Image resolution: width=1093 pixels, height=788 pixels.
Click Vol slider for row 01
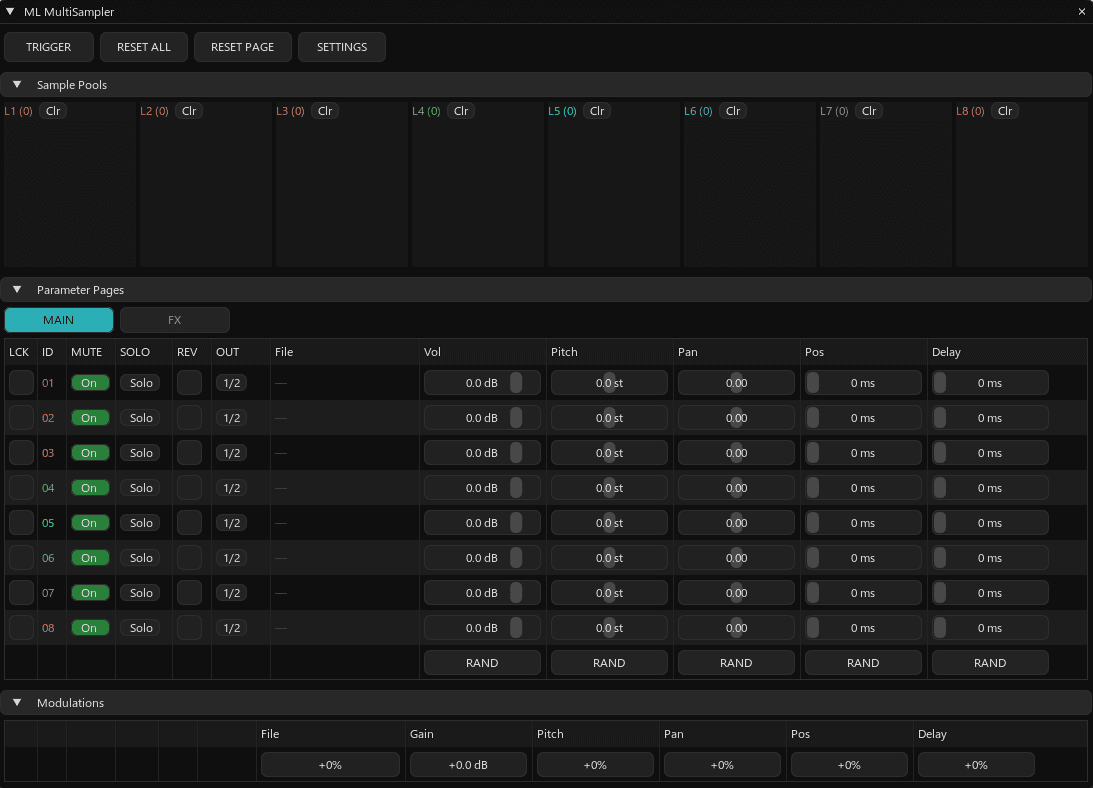click(x=482, y=383)
